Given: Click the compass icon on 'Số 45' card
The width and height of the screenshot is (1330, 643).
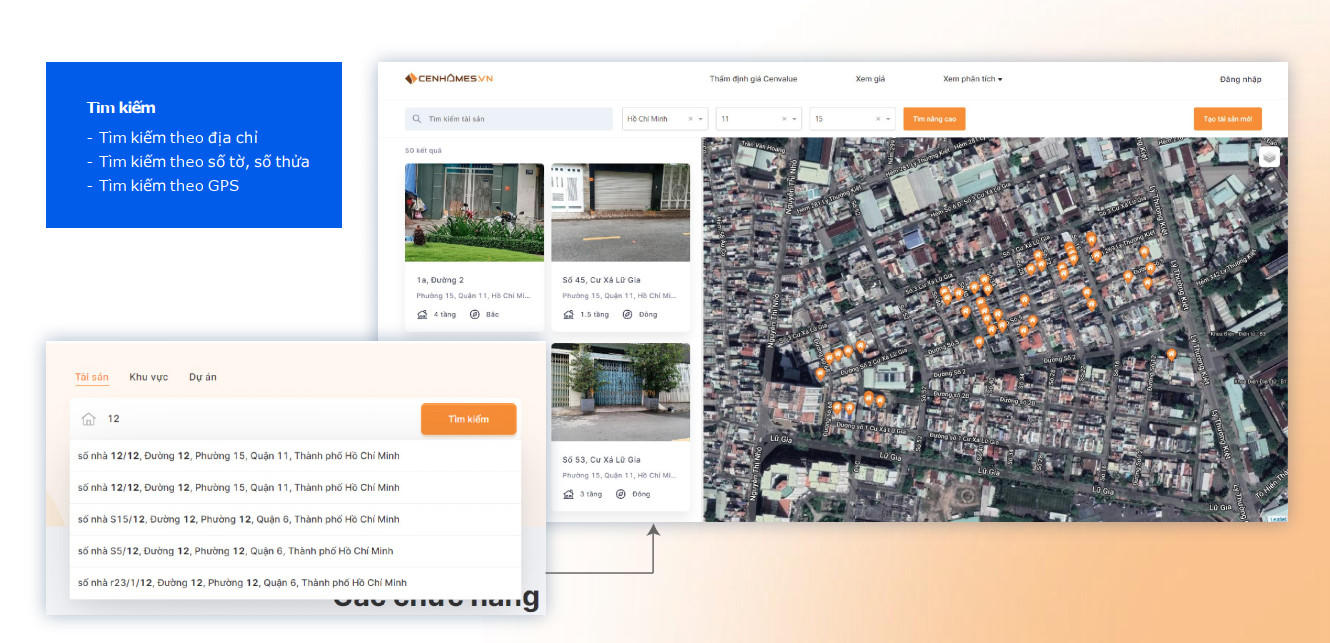Looking at the screenshot, I should (627, 314).
